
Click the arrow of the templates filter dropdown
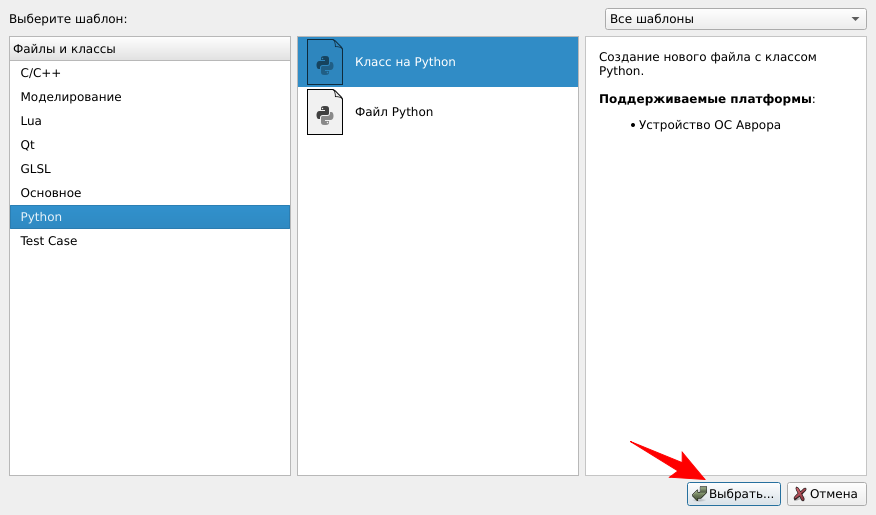(x=855, y=19)
